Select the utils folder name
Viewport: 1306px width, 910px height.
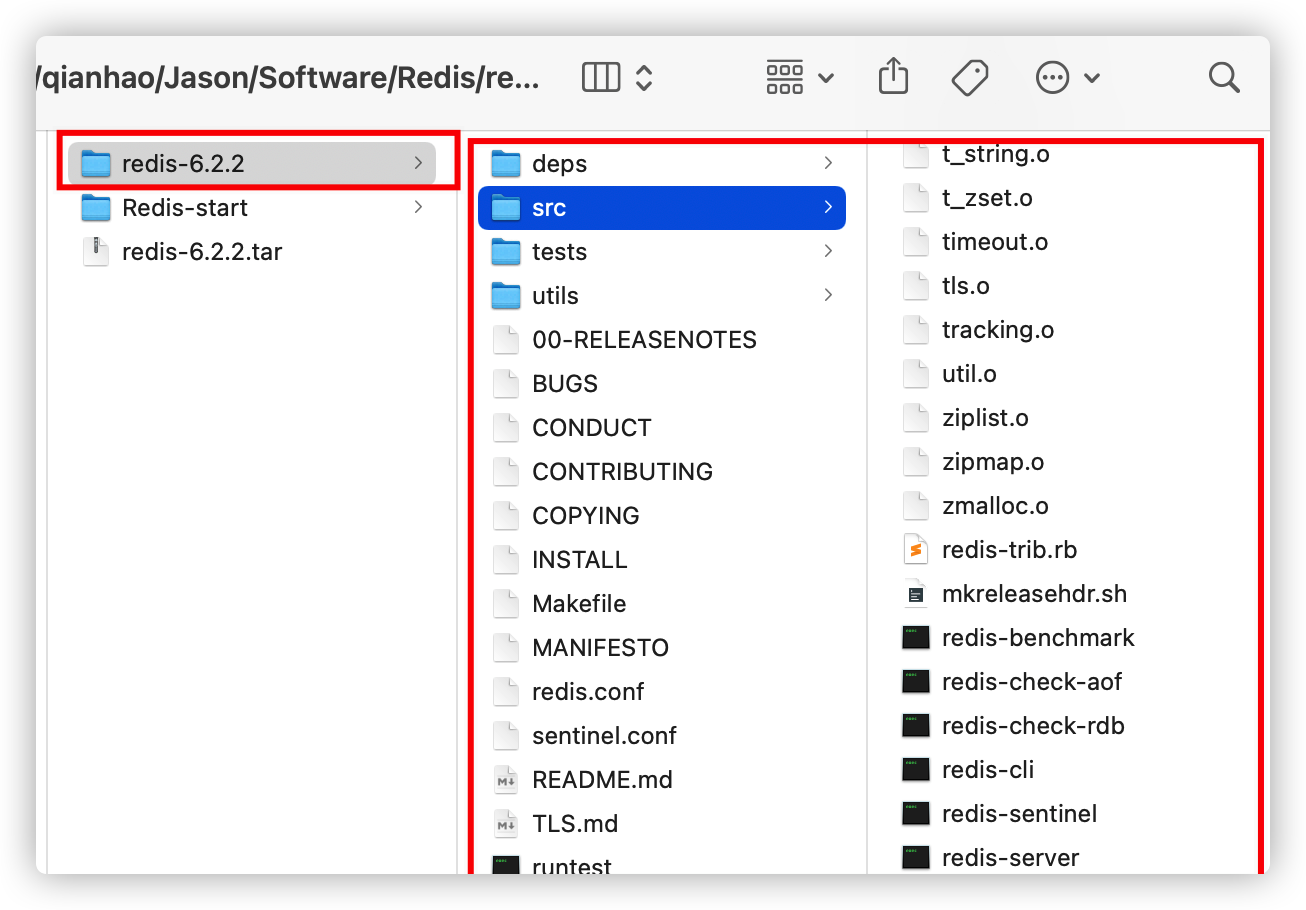pyautogui.click(x=555, y=296)
